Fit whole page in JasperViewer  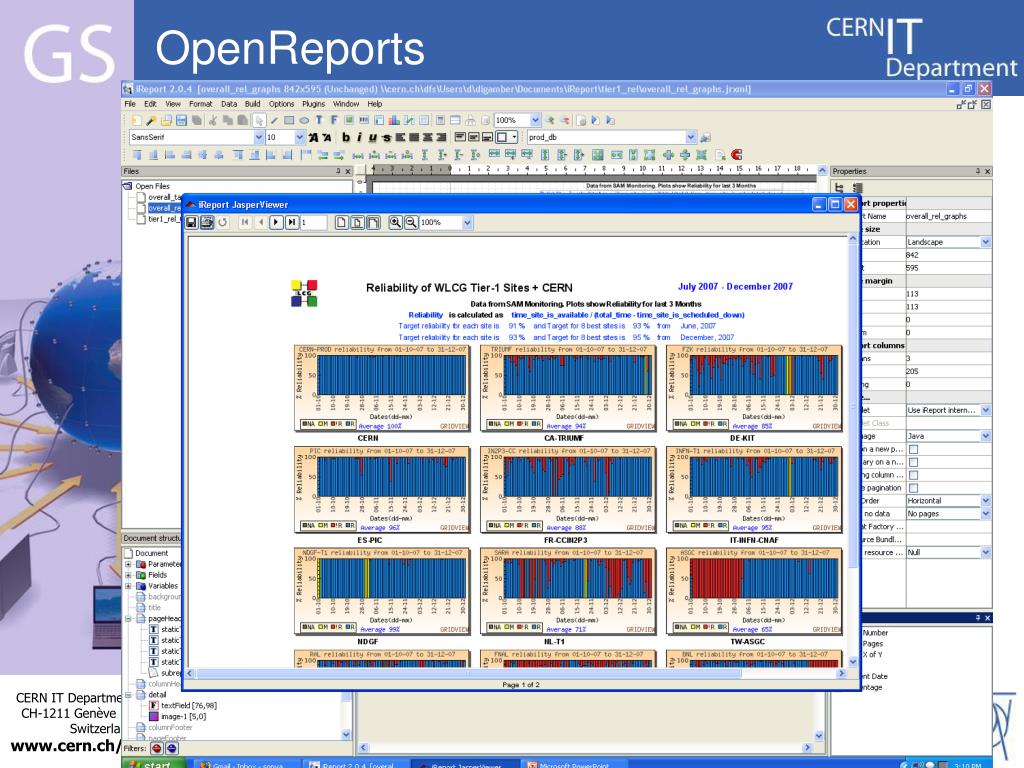tap(357, 223)
